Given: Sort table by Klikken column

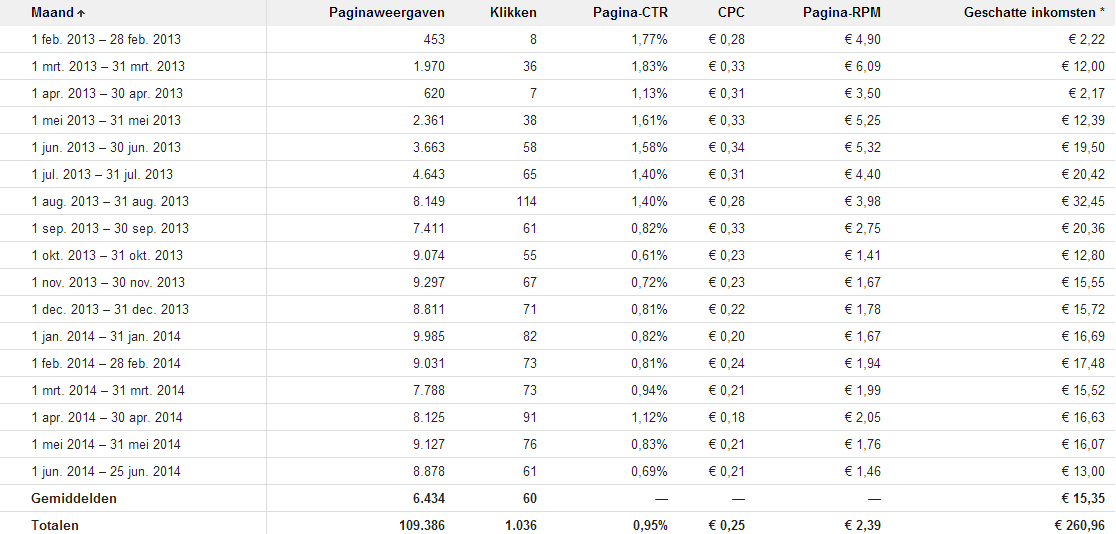Looking at the screenshot, I should point(514,12).
